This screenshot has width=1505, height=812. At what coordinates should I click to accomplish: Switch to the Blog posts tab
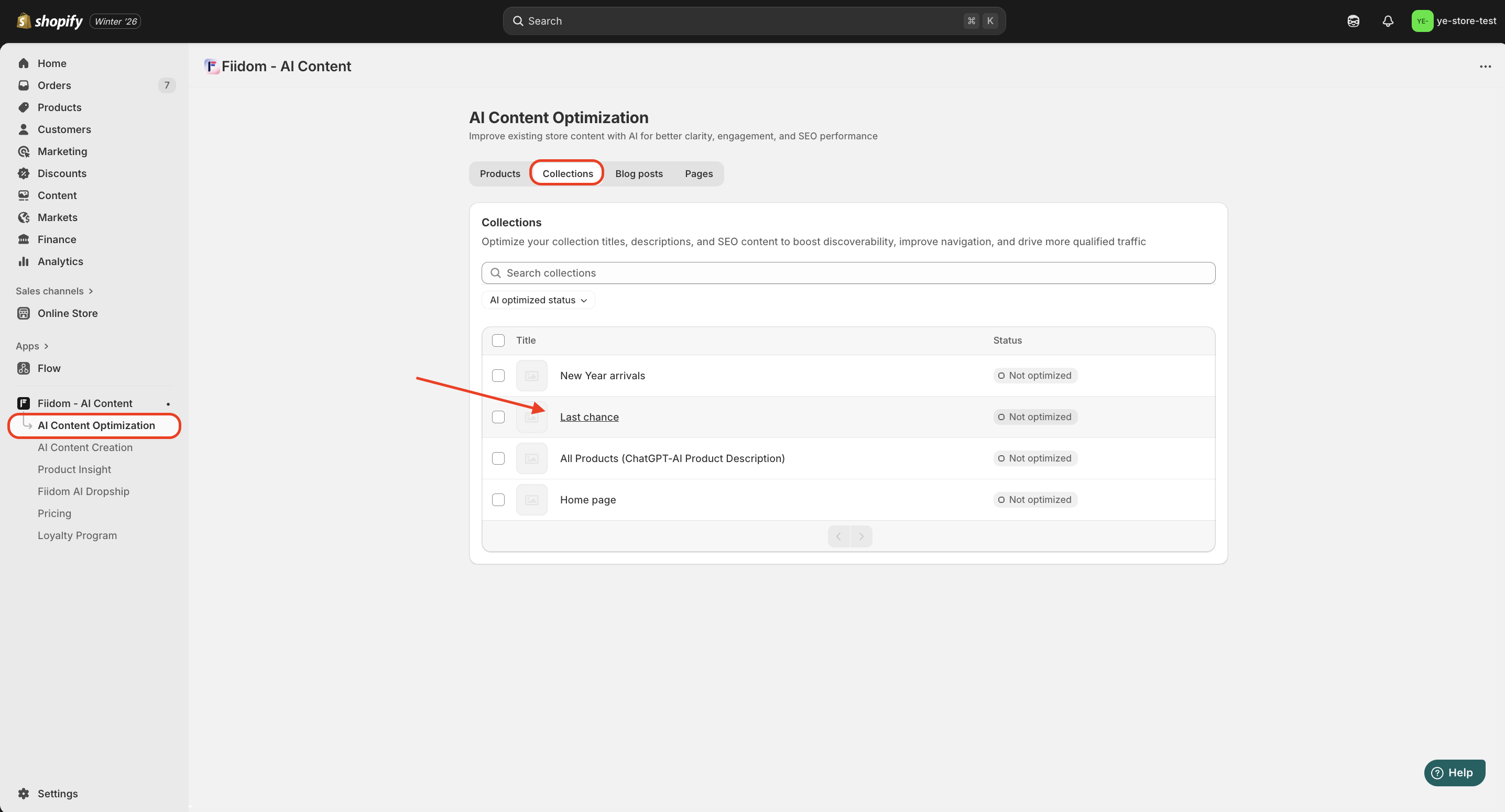pos(639,173)
